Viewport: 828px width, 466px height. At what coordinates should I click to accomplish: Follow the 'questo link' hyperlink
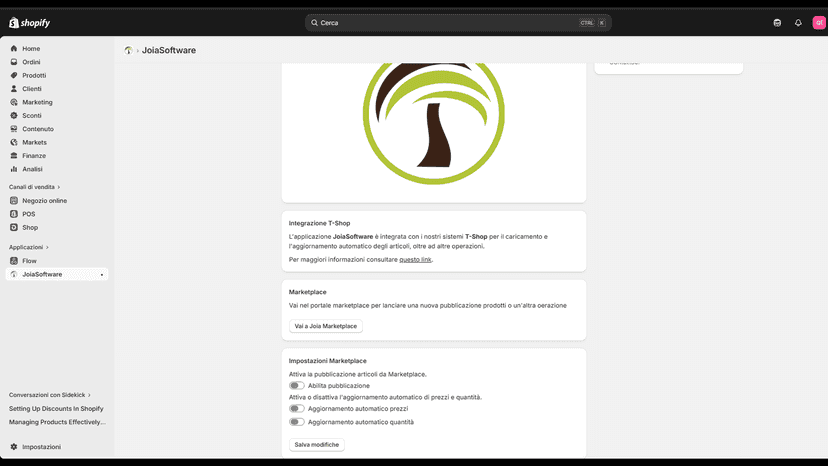coord(415,259)
